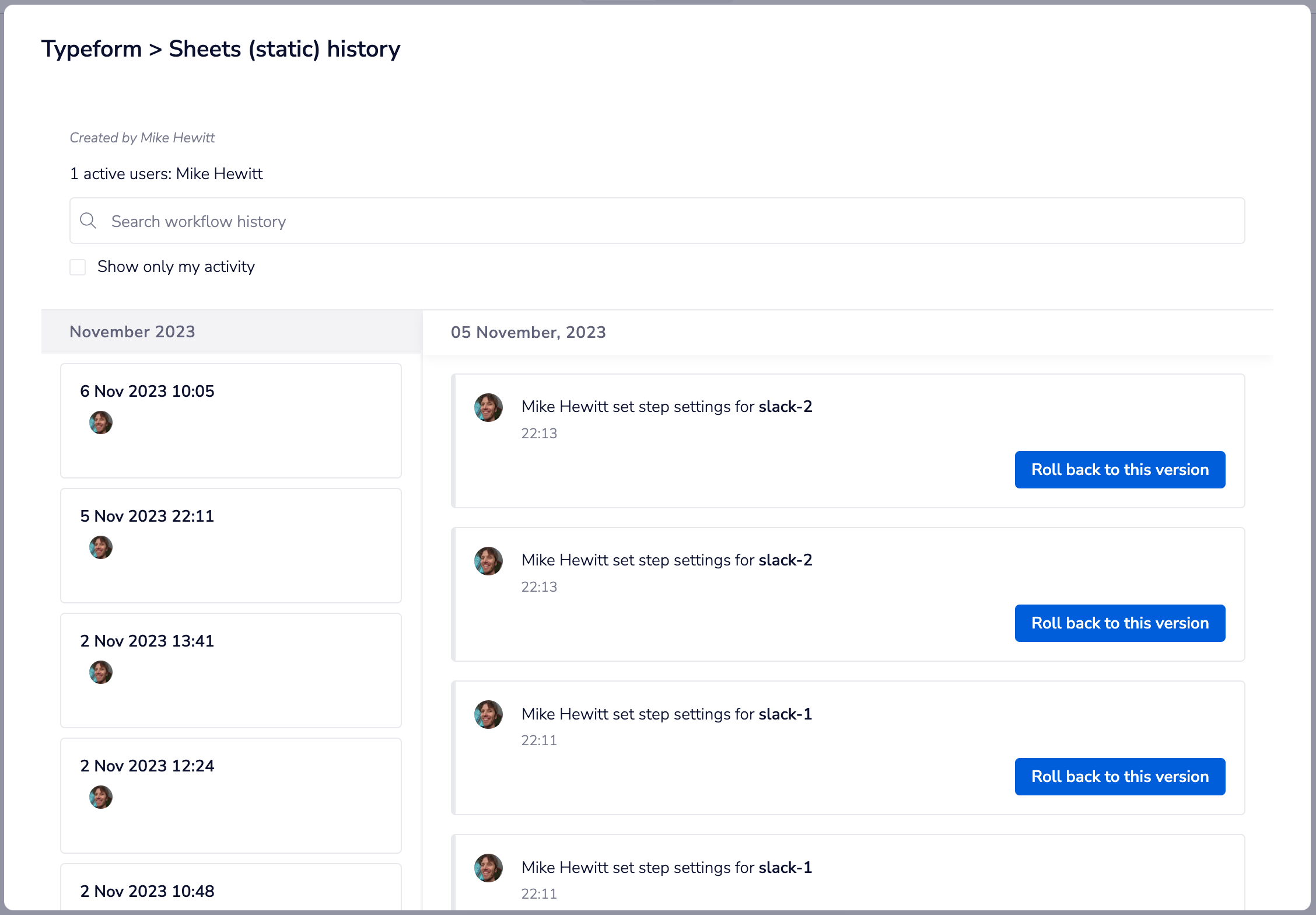Click the Search workflow history field

coord(408,221)
